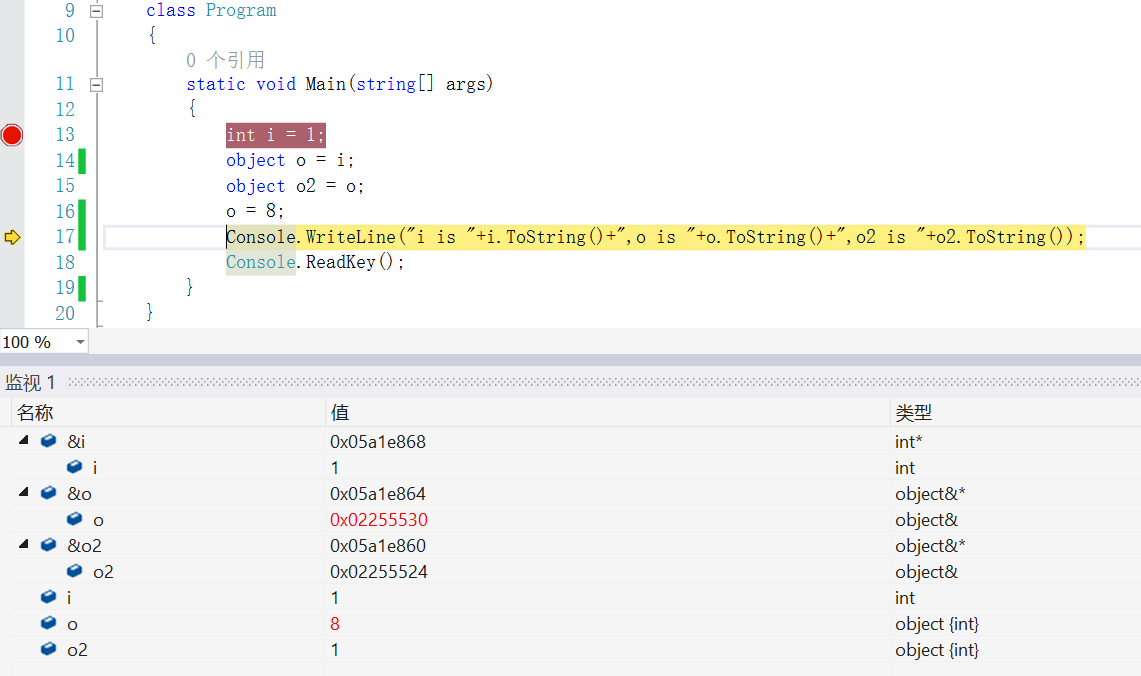
Task: Collapse the &o watch entry
Action: click(24, 493)
